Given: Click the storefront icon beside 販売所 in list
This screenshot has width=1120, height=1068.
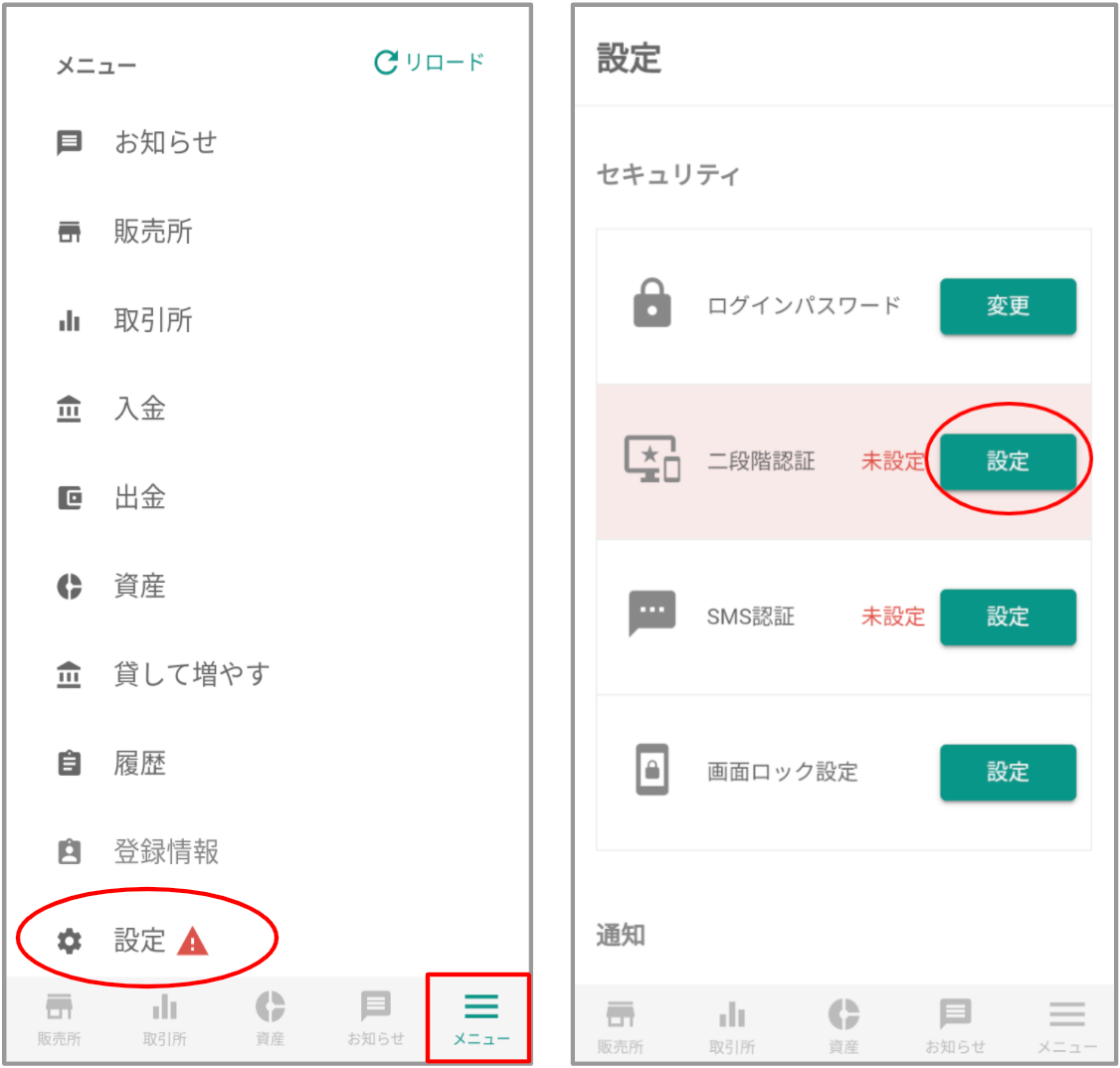Looking at the screenshot, I should pos(70,232).
